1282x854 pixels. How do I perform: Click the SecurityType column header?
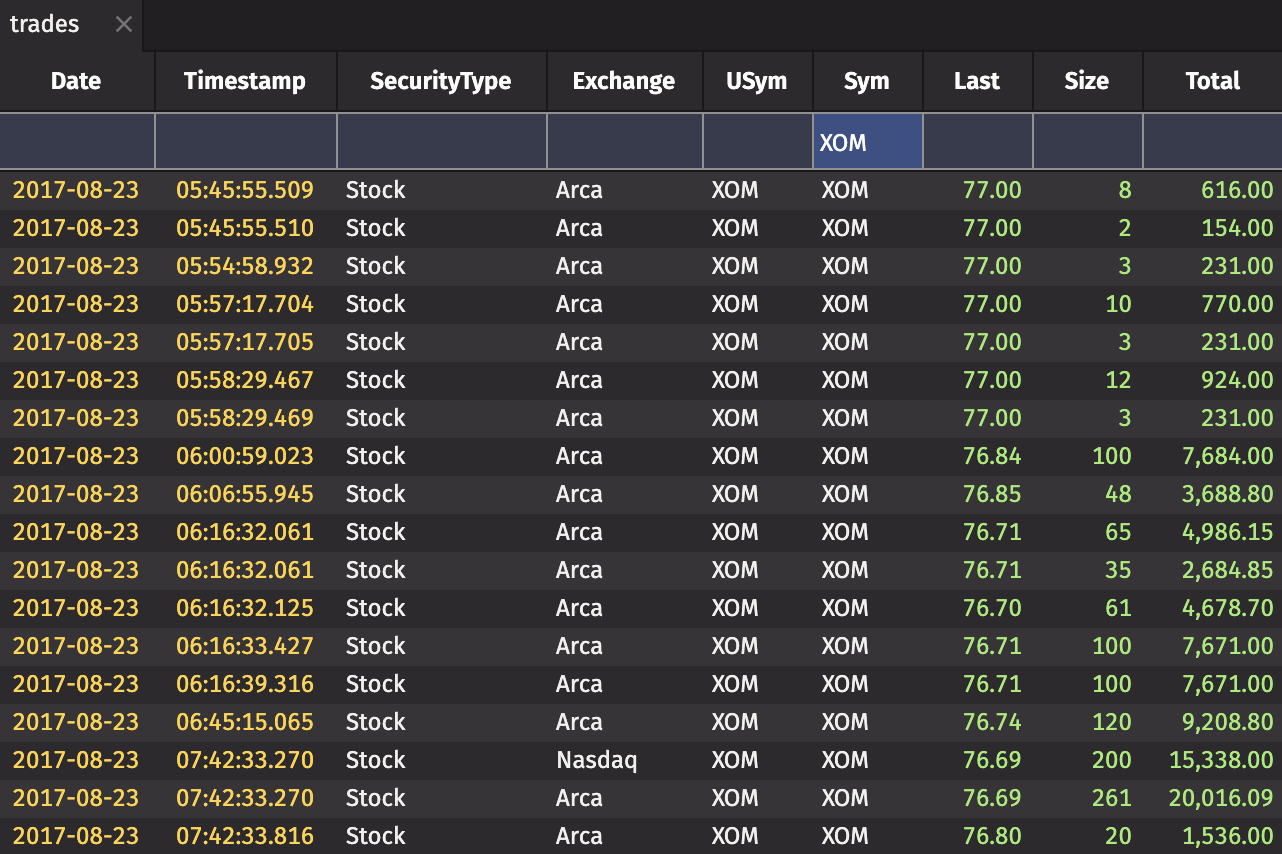tap(440, 82)
